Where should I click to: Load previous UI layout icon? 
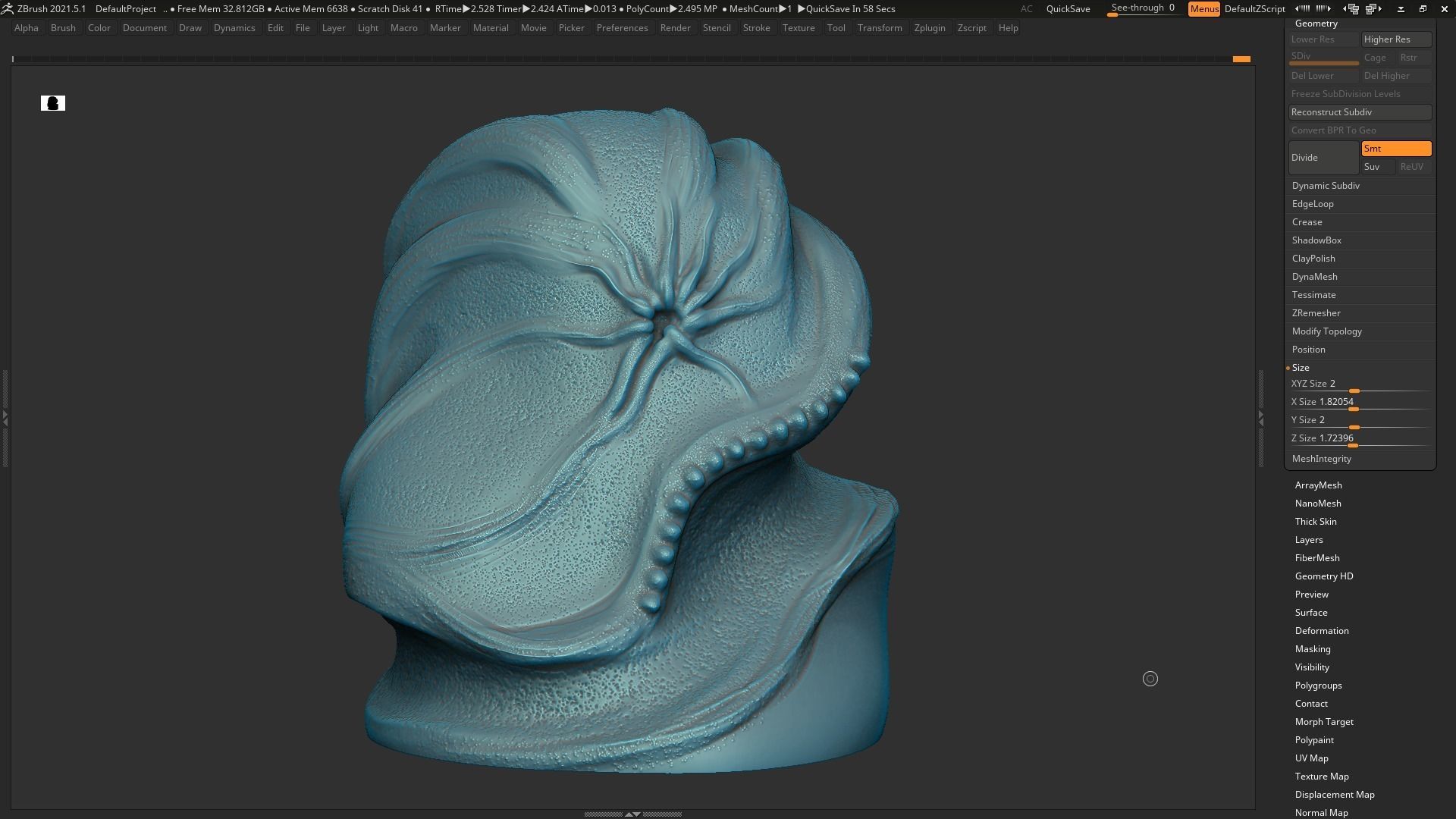tap(1351, 8)
